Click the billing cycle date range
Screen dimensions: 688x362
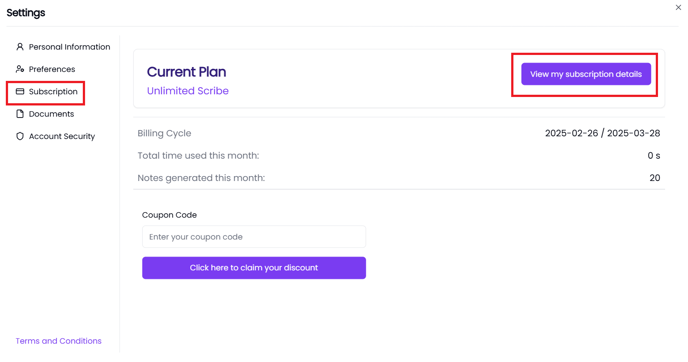tap(602, 133)
